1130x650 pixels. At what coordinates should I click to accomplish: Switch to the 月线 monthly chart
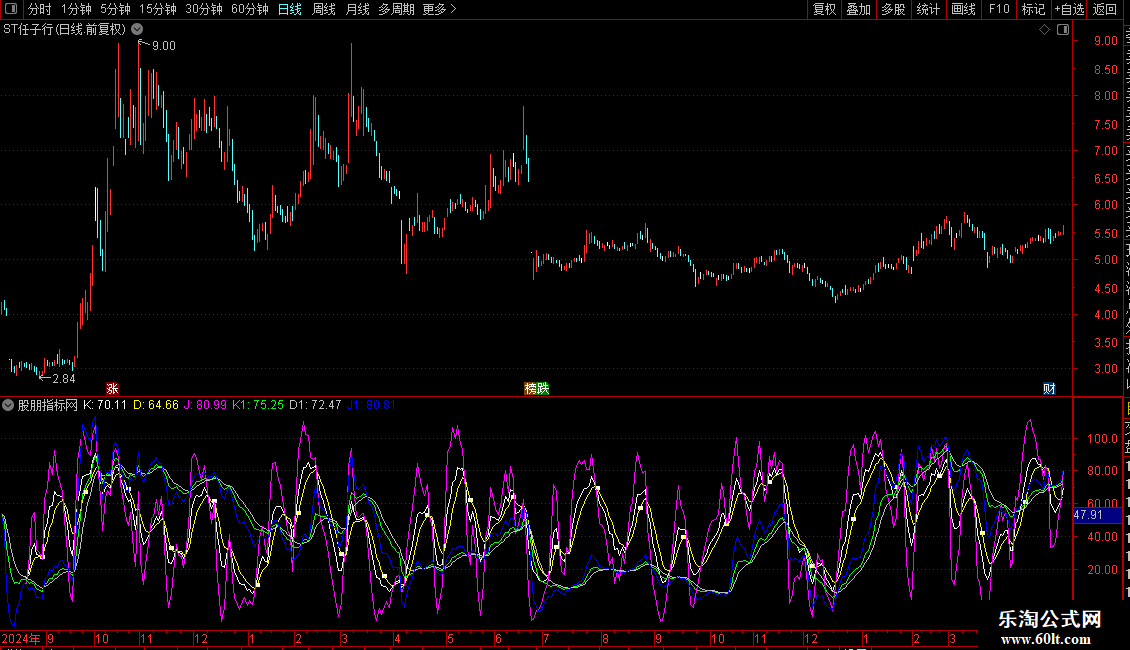[x=357, y=9]
